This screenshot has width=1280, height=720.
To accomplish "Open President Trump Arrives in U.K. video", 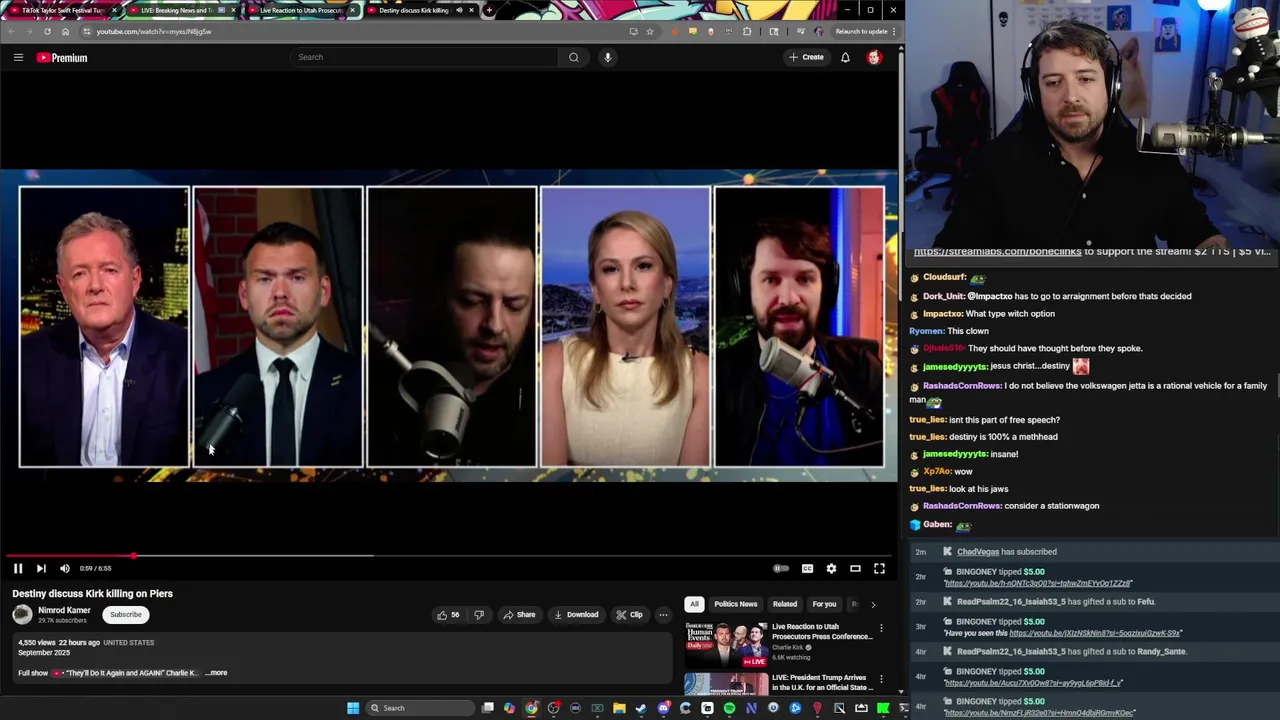I will (726, 685).
